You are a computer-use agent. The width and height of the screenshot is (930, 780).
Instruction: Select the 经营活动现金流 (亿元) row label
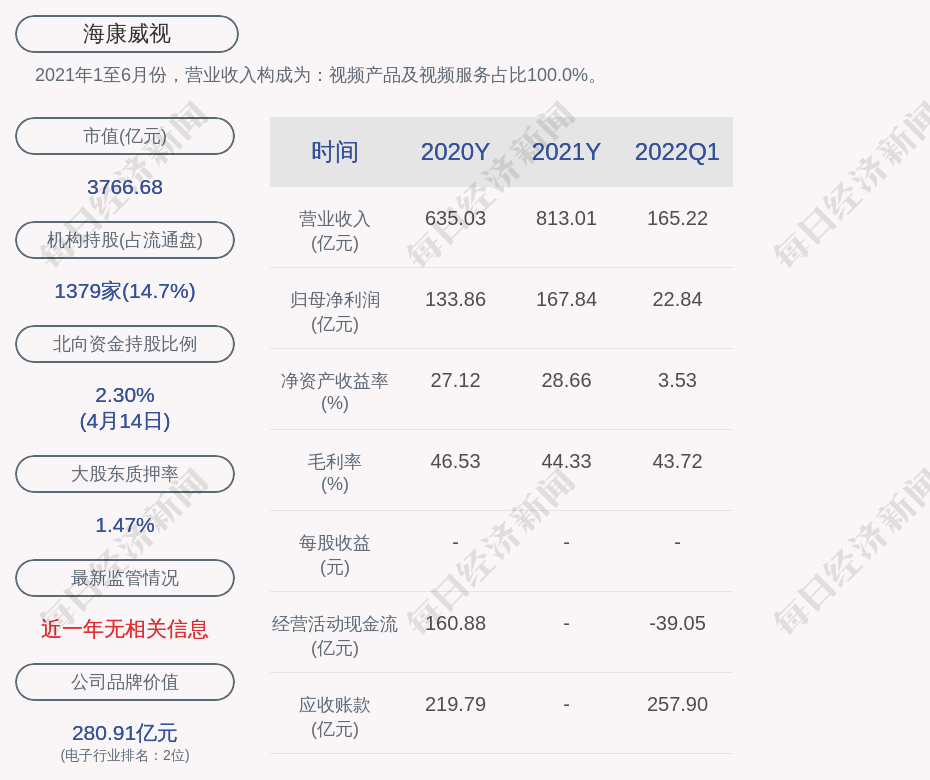(x=335, y=636)
